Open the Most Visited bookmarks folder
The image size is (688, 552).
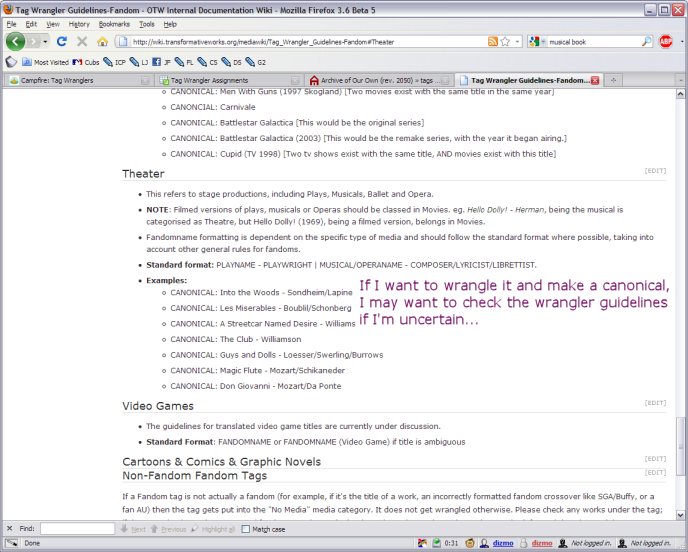click(x=45, y=62)
